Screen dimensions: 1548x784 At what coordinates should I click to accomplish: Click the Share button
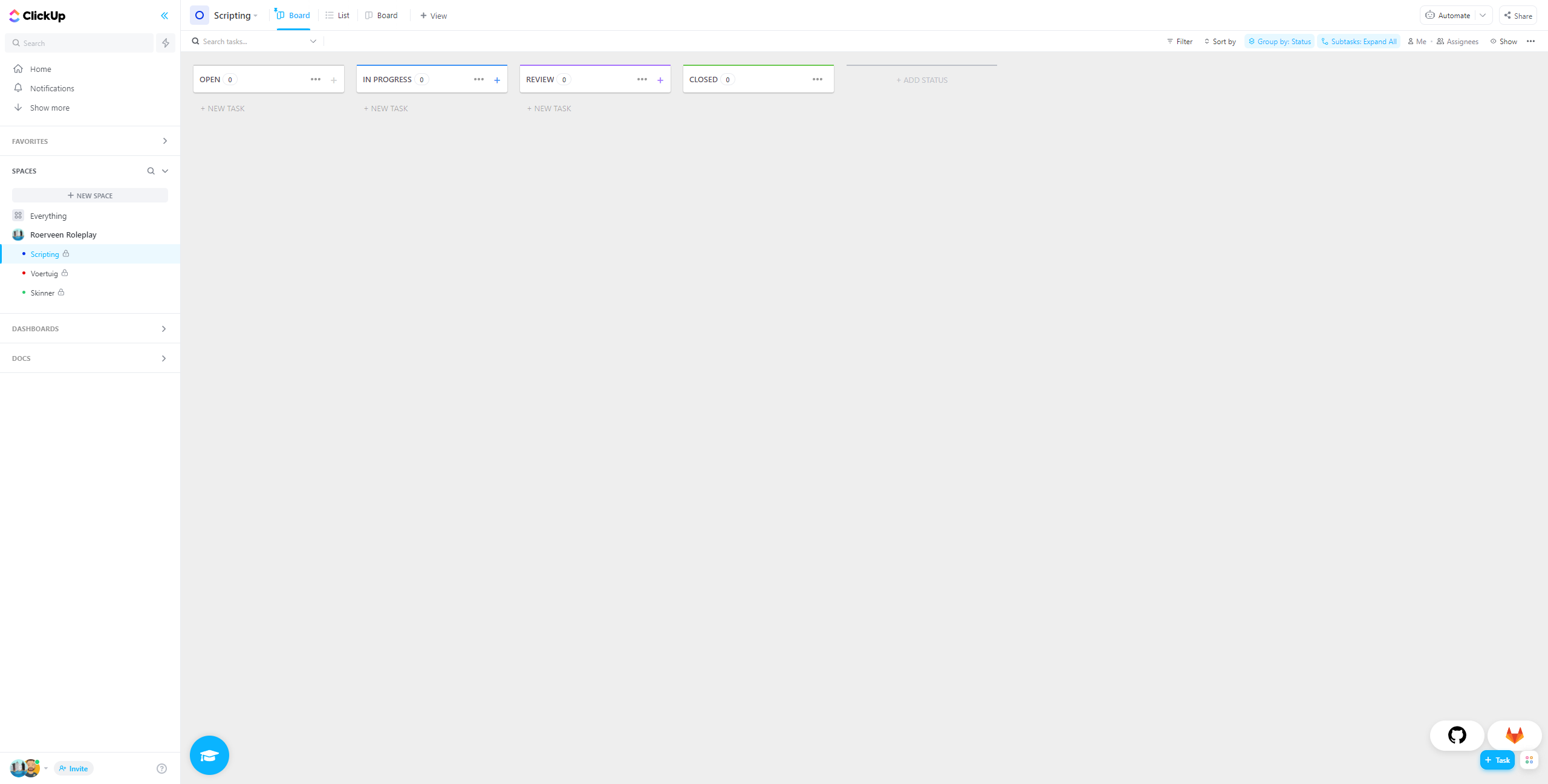(1518, 16)
